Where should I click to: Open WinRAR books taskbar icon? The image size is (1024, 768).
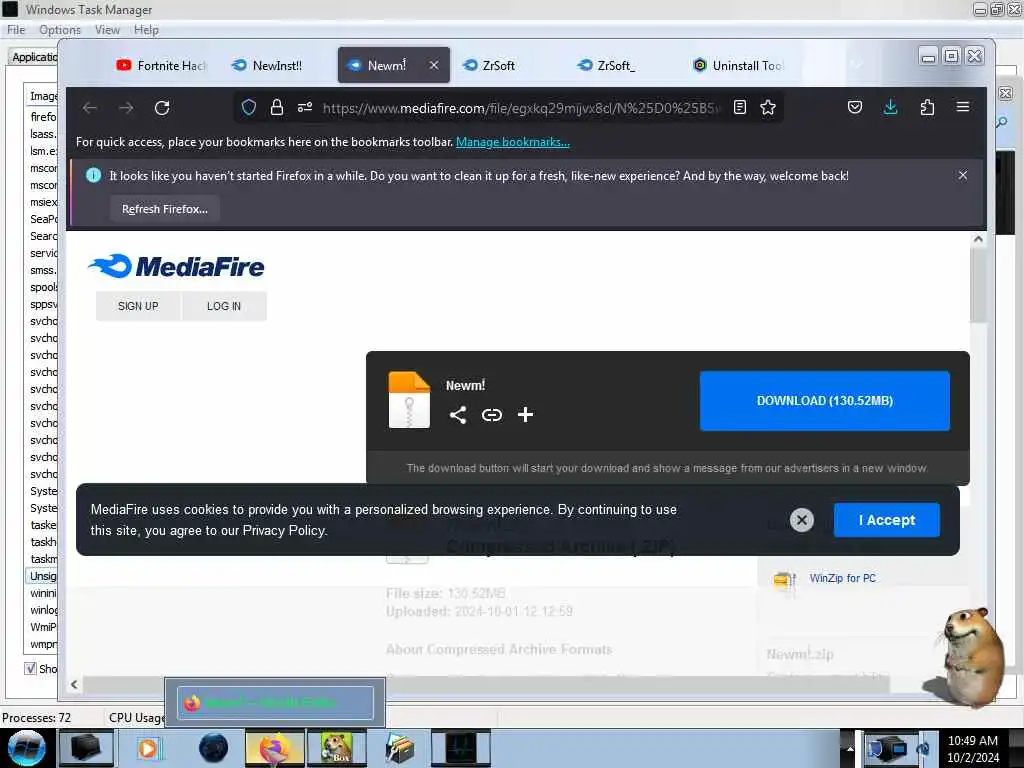(x=400, y=748)
